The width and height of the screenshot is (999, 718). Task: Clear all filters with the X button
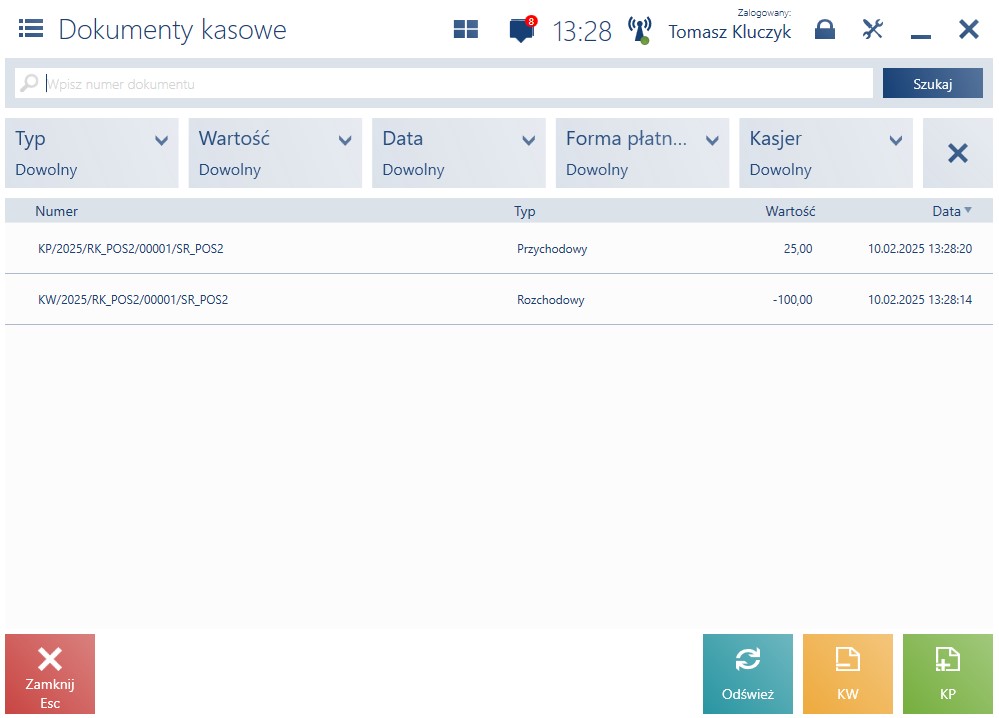click(958, 153)
